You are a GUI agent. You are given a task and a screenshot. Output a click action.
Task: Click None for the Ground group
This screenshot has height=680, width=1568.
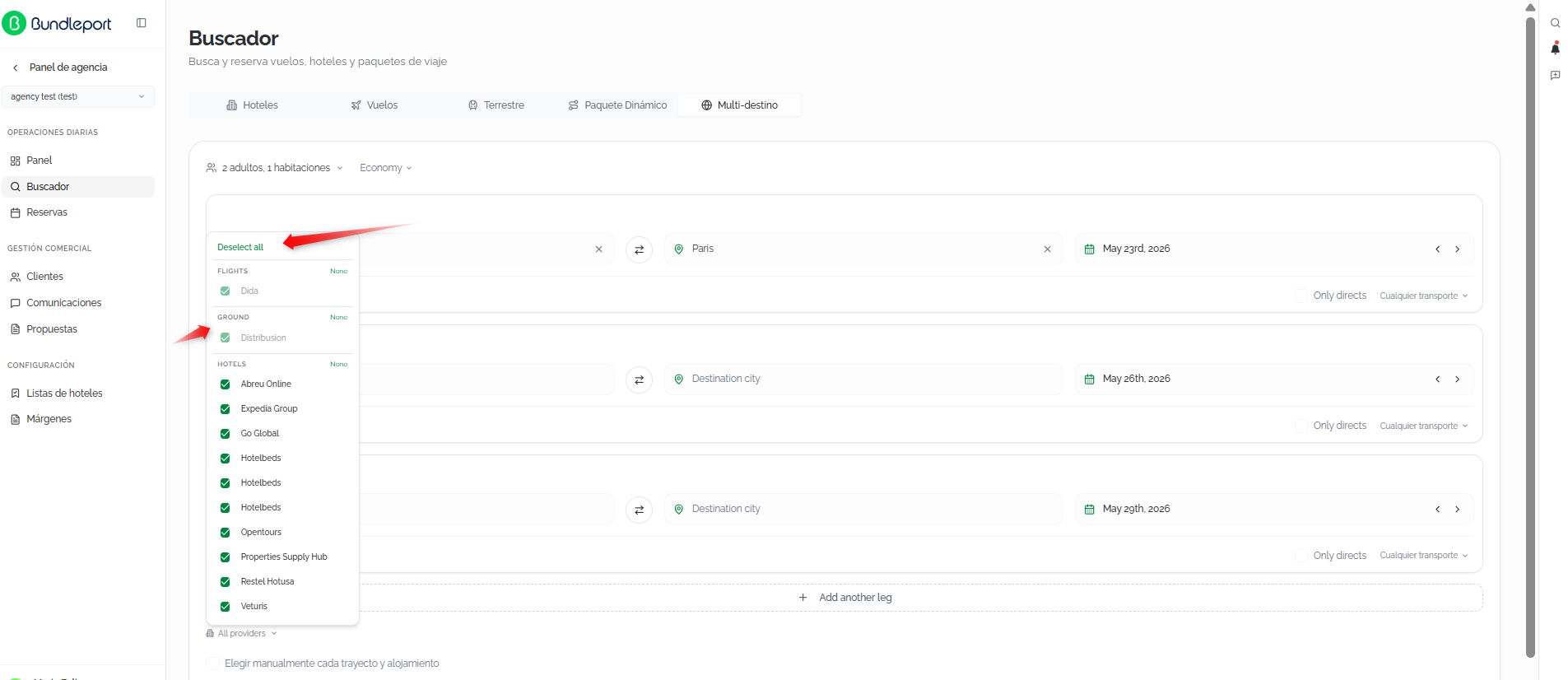[x=339, y=317]
